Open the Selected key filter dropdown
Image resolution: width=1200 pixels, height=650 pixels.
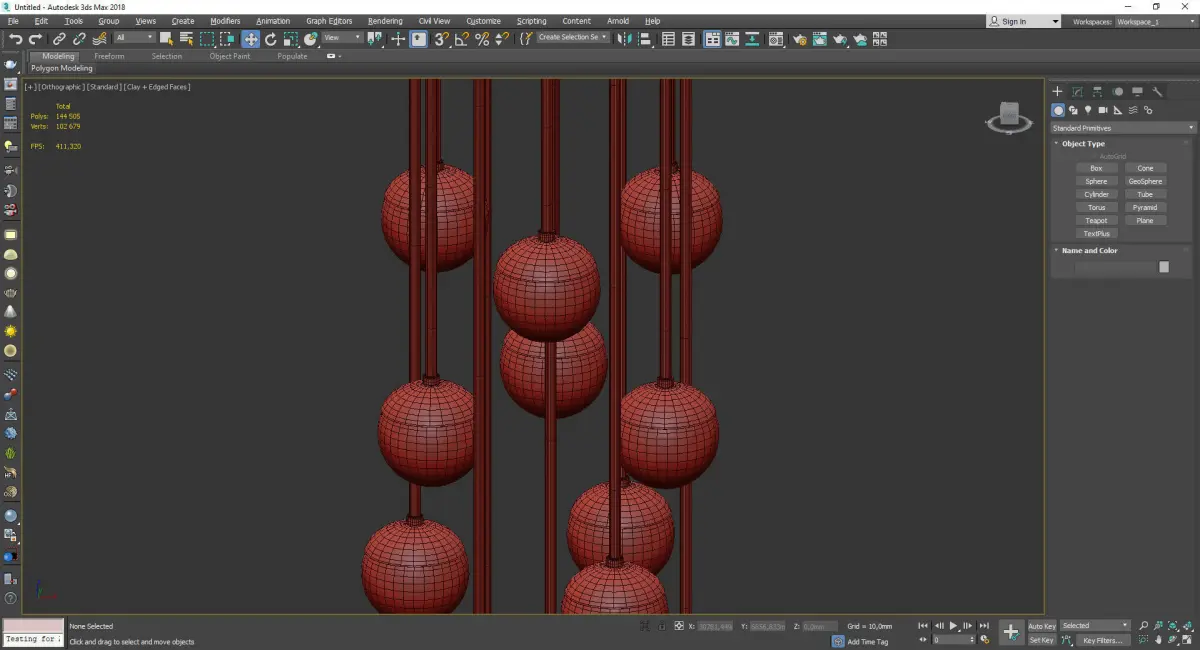click(1095, 626)
